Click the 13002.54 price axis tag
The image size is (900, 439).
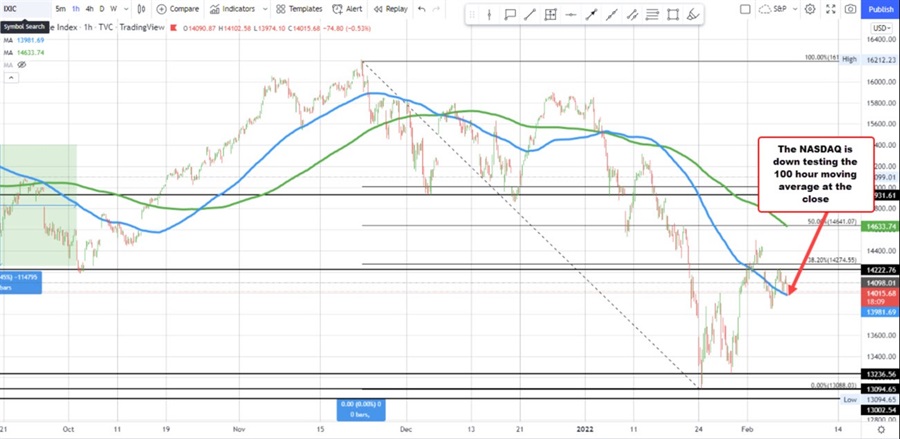(880, 410)
